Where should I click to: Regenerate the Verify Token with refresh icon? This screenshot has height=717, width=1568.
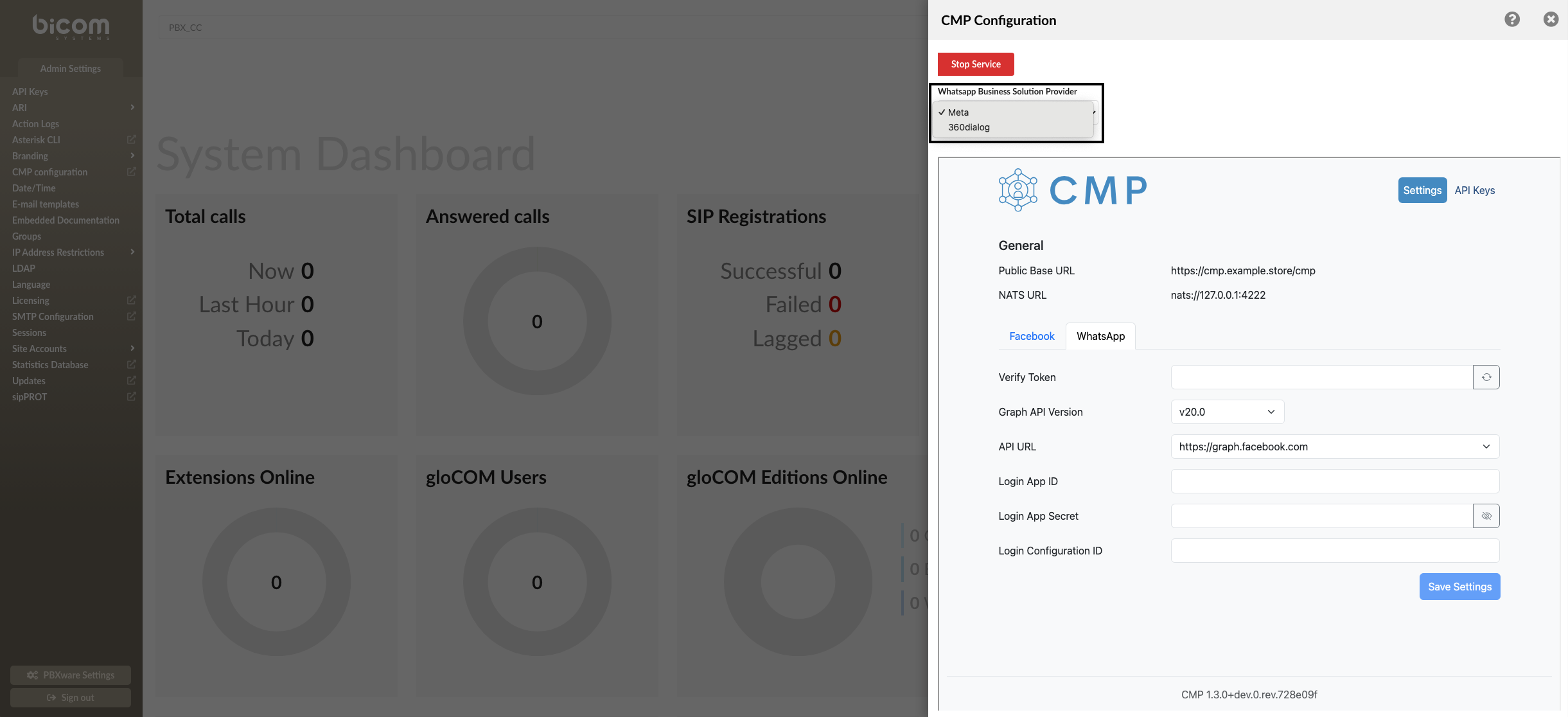1486,377
